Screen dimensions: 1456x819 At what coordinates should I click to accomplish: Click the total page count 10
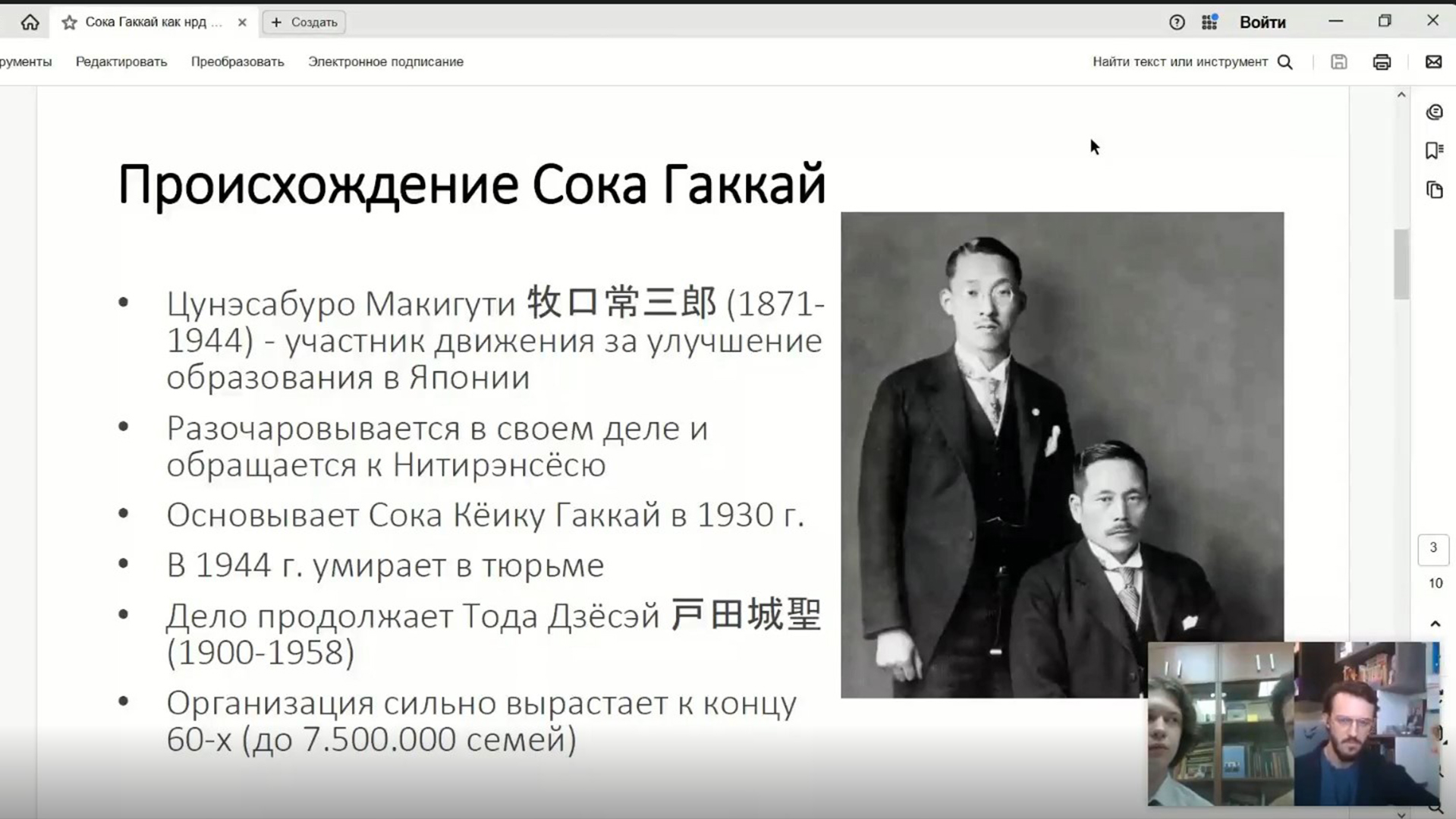tap(1435, 583)
